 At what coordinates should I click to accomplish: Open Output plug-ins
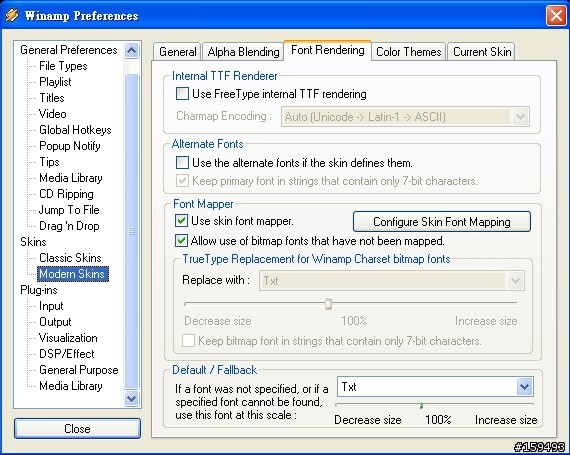pyautogui.click(x=55, y=322)
